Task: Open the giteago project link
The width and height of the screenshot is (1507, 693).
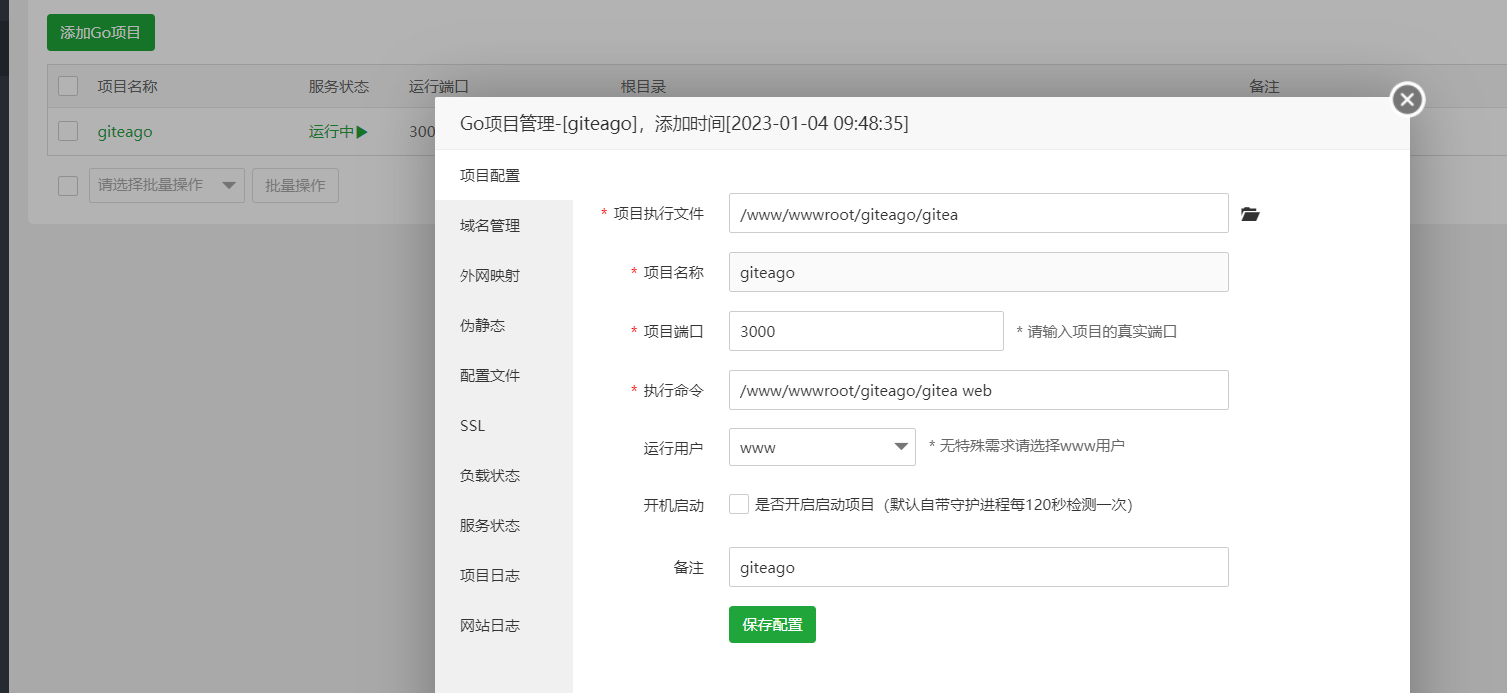Action: 124,131
